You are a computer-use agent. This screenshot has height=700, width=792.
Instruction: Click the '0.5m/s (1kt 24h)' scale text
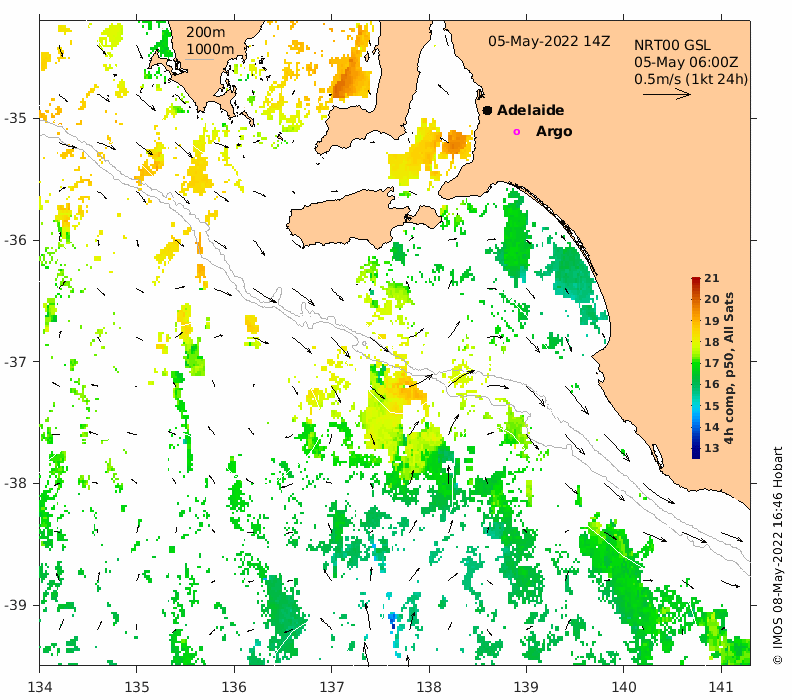tap(690, 80)
